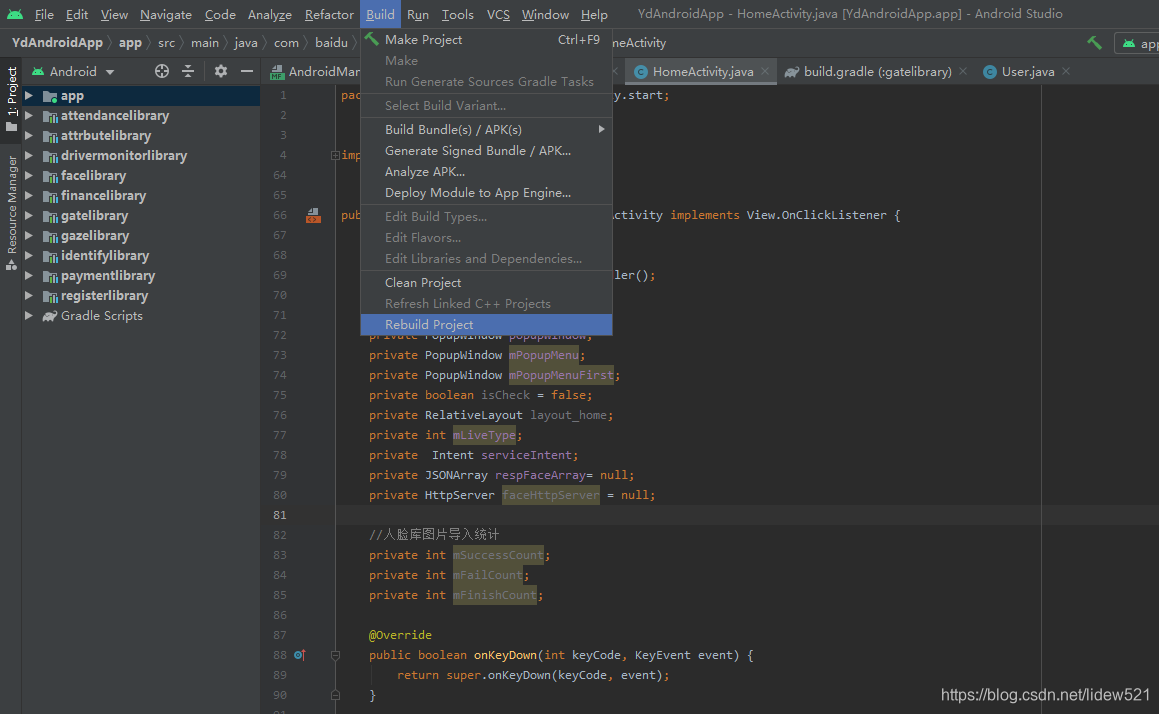Choose Rebuild Project from Build menu
This screenshot has width=1159, height=714.
[x=486, y=324]
